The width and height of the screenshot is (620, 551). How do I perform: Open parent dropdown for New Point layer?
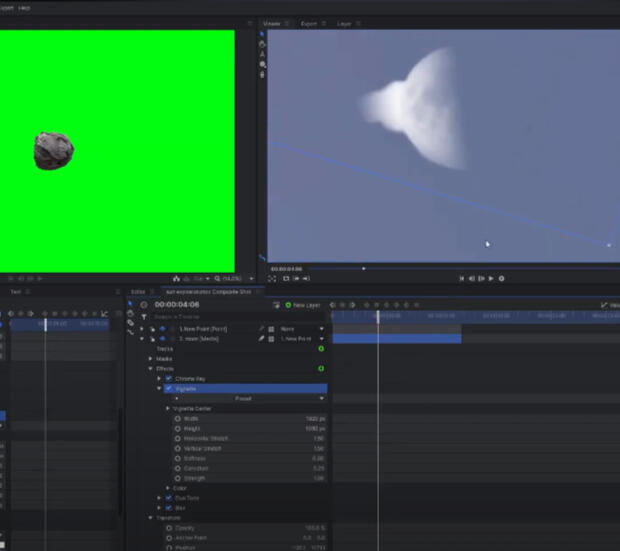coord(302,328)
